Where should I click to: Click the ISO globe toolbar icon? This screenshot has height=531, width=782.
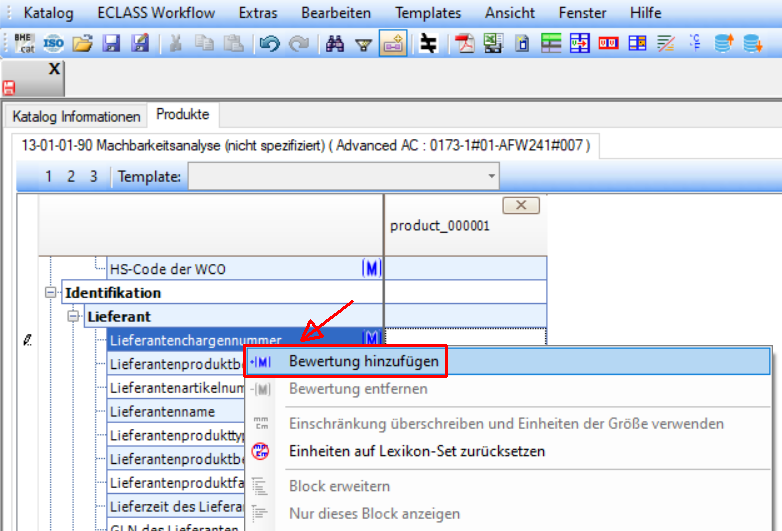click(53, 43)
